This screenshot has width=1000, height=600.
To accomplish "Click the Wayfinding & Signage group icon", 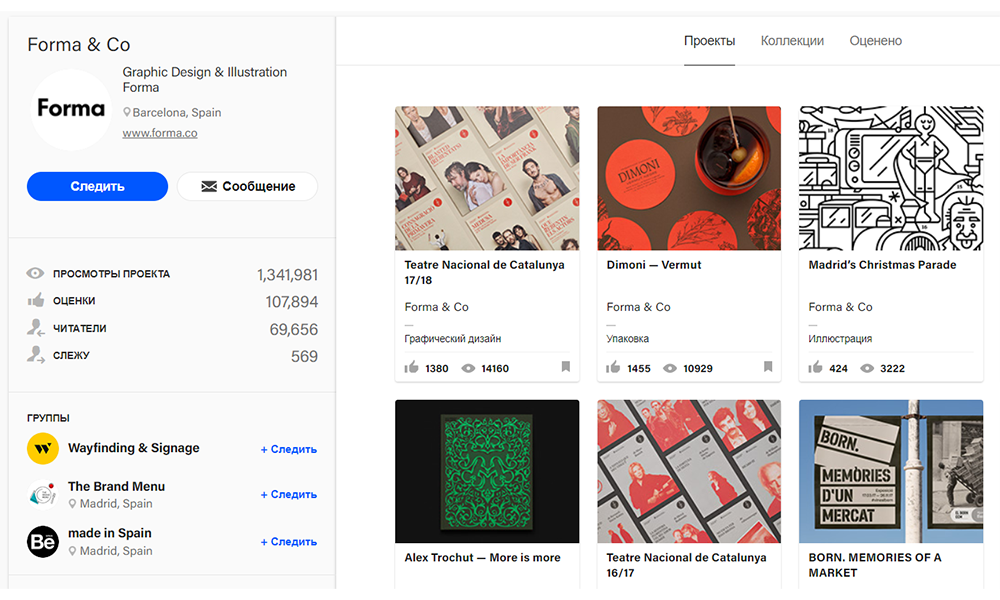I will pyautogui.click(x=43, y=449).
